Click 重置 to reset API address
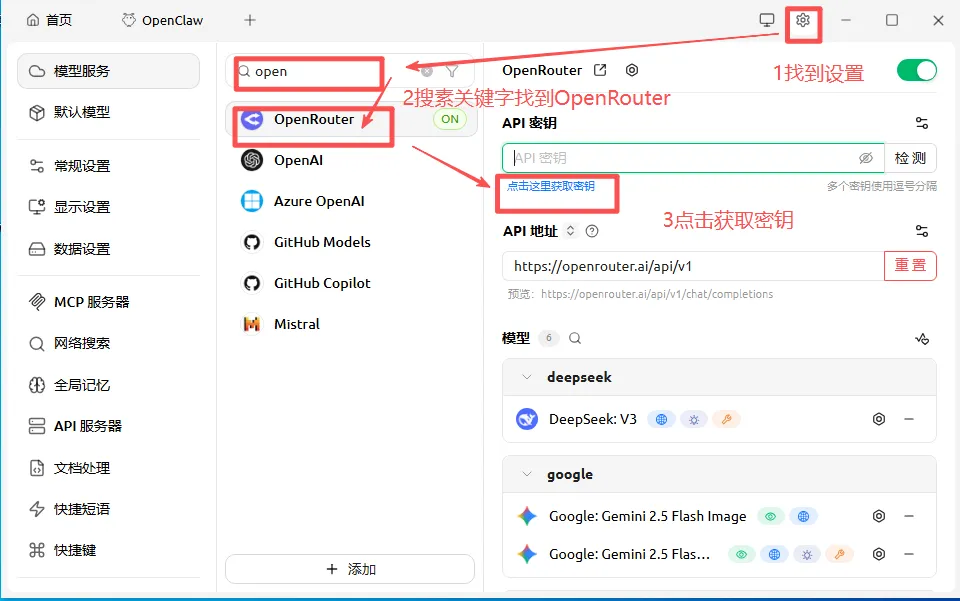 point(910,266)
